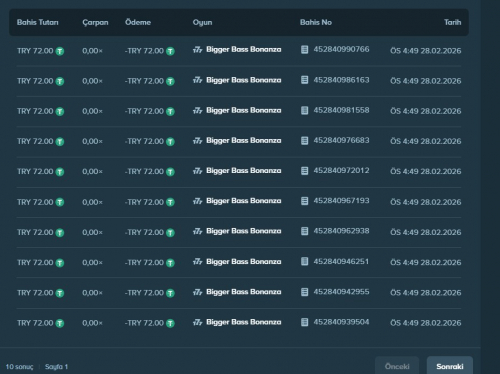Open Bigger Bass Bonanza link in row 452840962938
This screenshot has height=374, width=500.
coord(244,231)
